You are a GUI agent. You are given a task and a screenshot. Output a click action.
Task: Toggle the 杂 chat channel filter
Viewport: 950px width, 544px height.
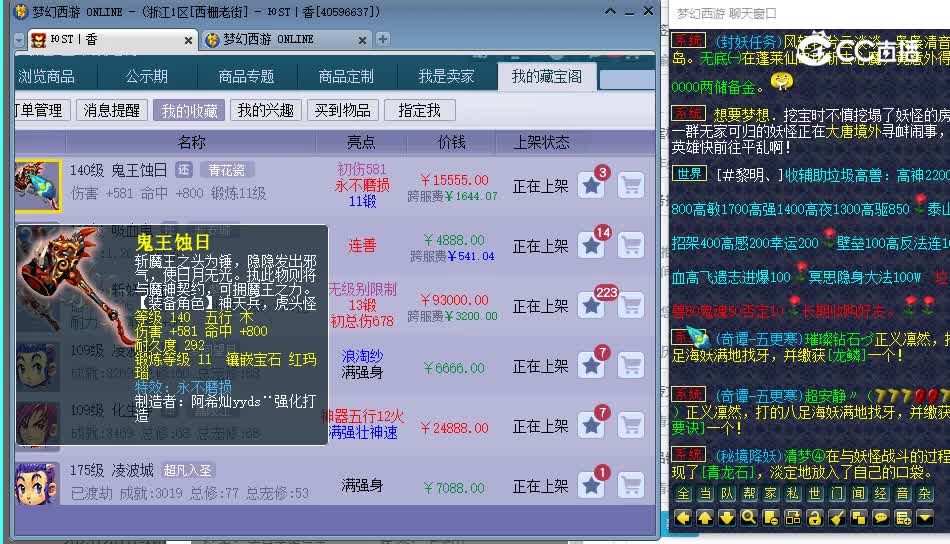pyautogui.click(x=925, y=494)
